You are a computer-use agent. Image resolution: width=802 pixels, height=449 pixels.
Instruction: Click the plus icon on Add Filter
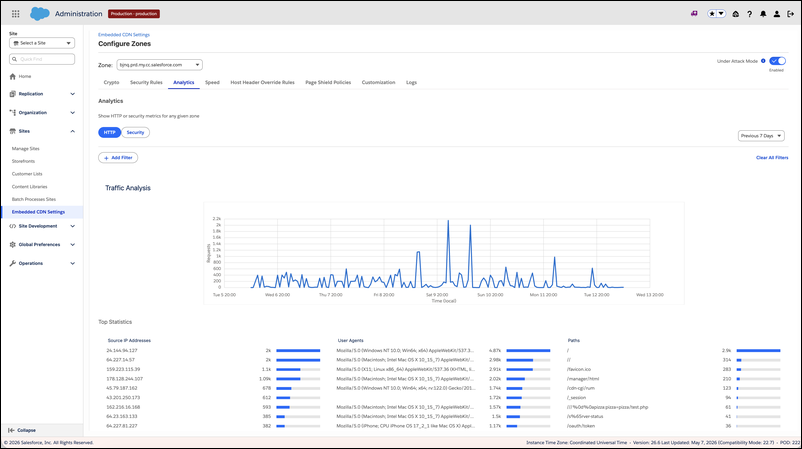(106, 158)
